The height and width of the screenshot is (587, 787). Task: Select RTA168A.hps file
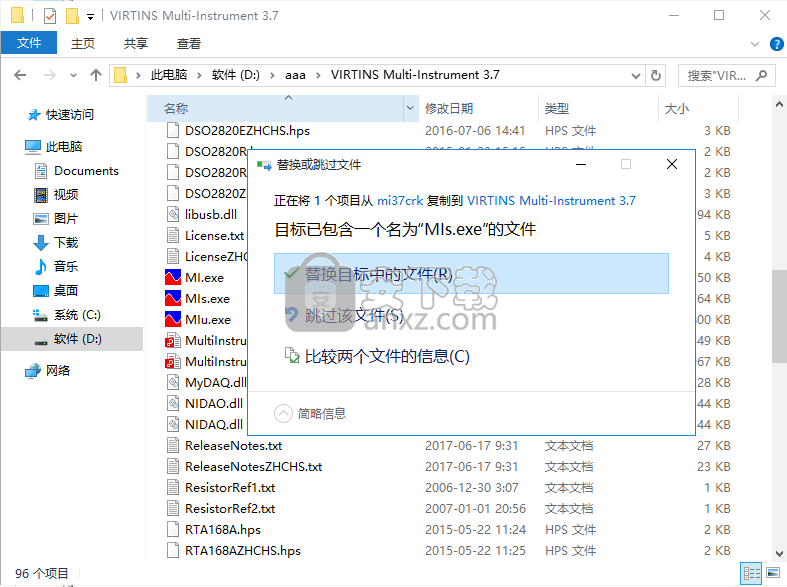coord(223,530)
